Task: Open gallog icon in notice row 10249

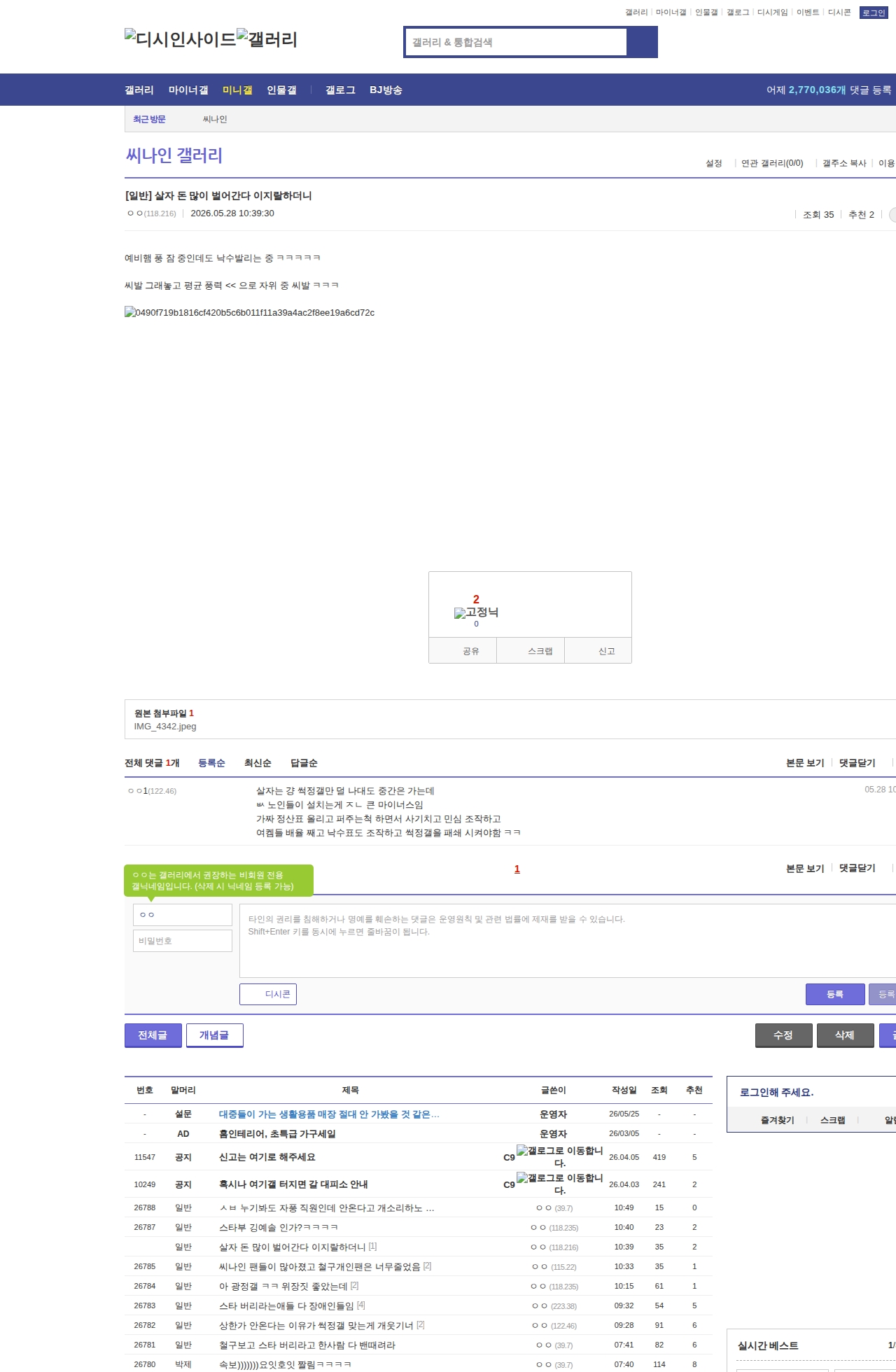Action: [x=559, y=1184]
